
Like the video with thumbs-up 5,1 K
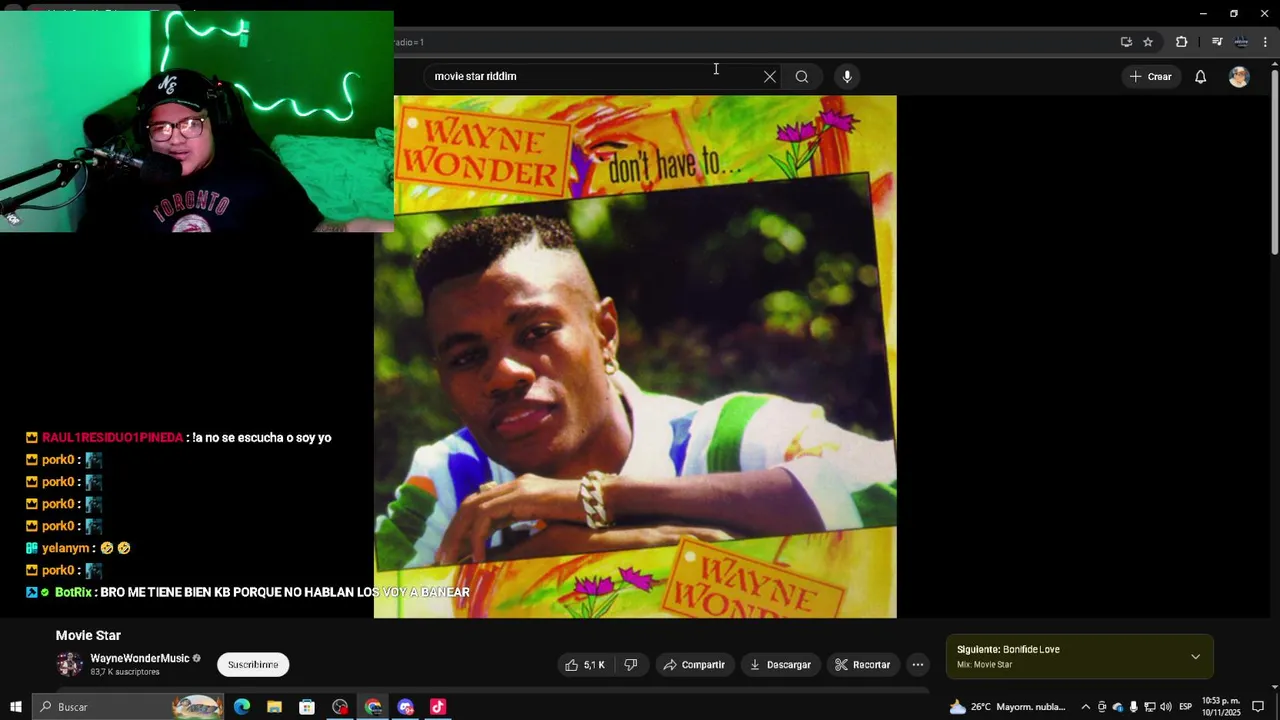pos(585,665)
